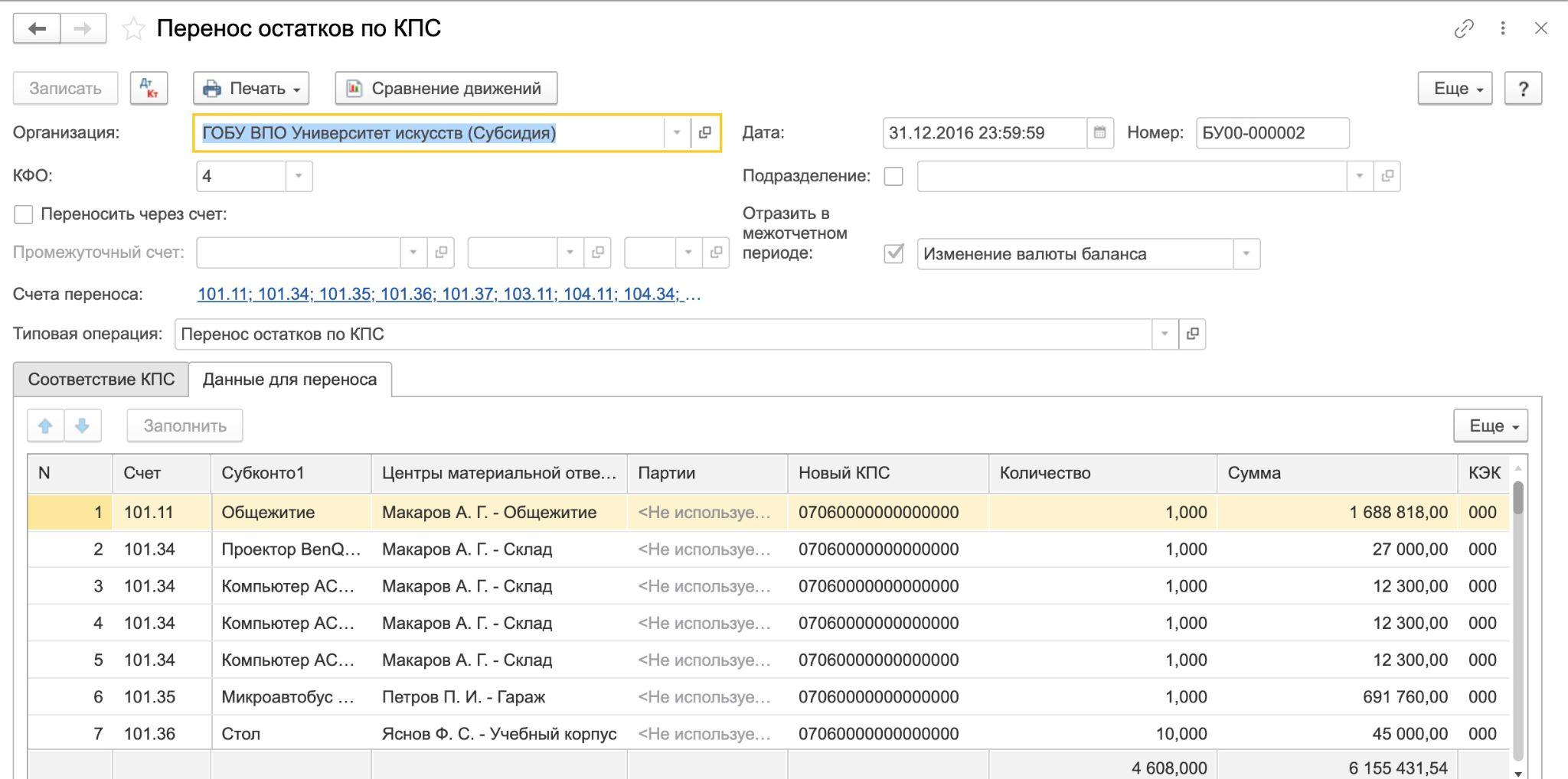Add form to favorites with star

[x=134, y=29]
